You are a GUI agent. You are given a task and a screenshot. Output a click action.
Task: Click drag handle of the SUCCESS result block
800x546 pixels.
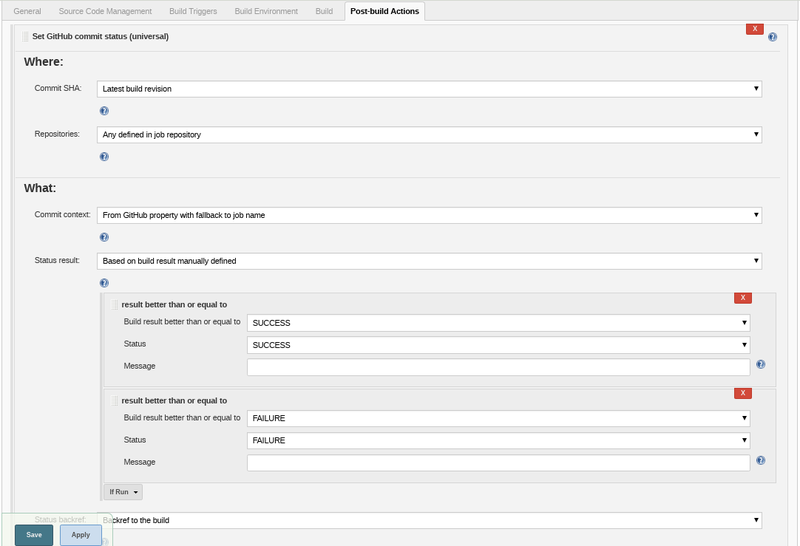point(114,305)
